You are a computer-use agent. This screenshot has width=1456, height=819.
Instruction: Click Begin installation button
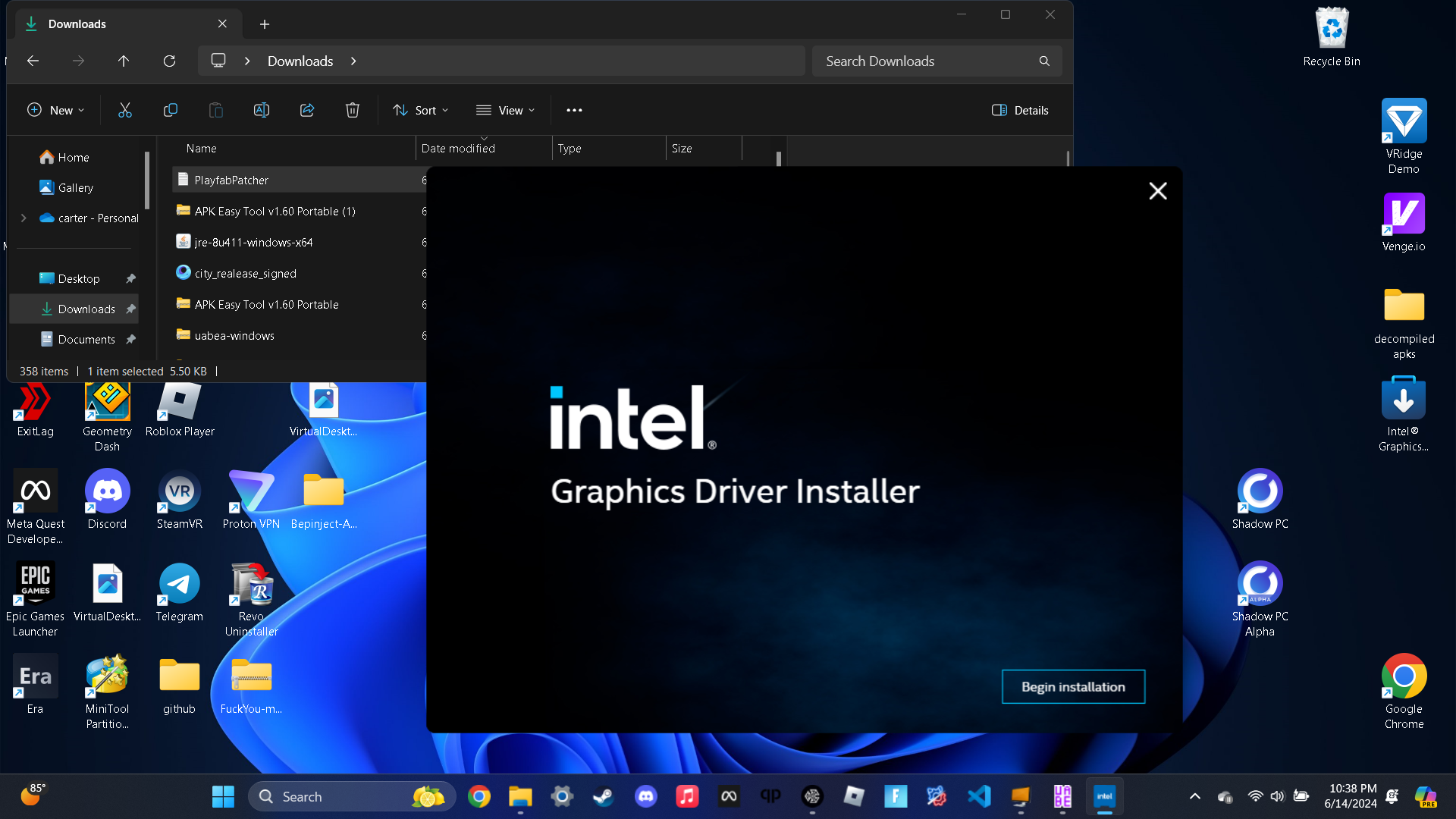(1073, 687)
